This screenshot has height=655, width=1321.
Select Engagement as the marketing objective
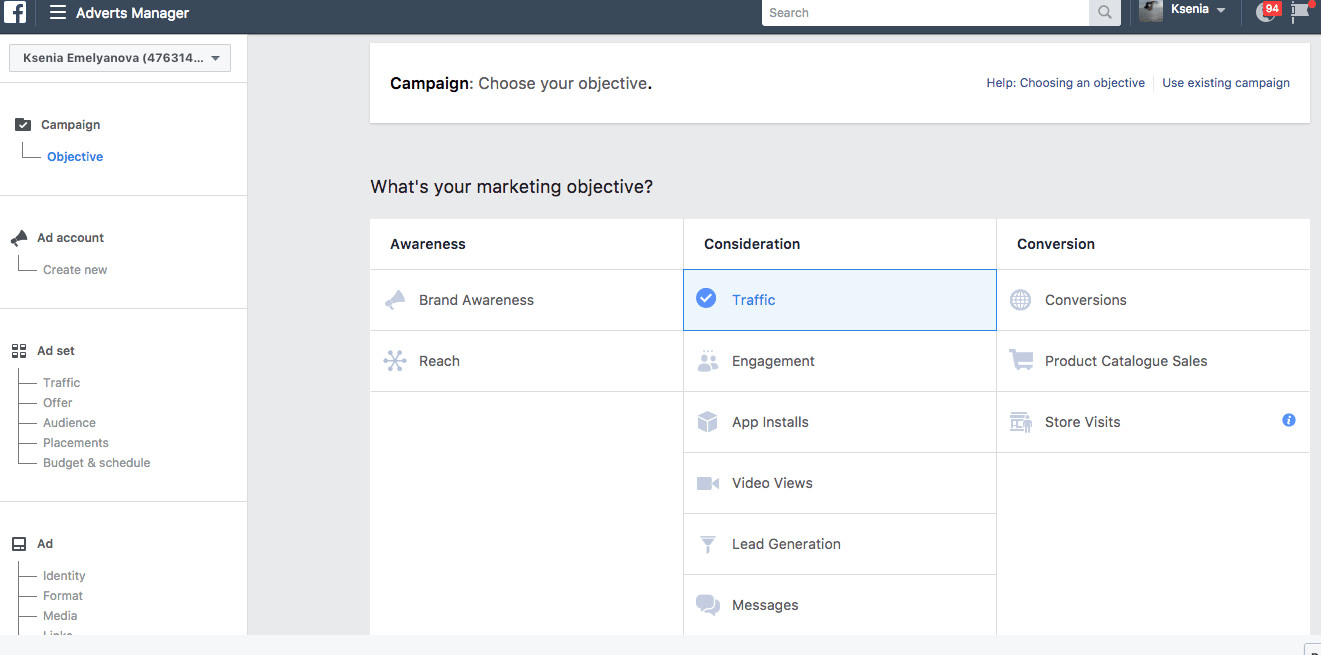(x=773, y=360)
